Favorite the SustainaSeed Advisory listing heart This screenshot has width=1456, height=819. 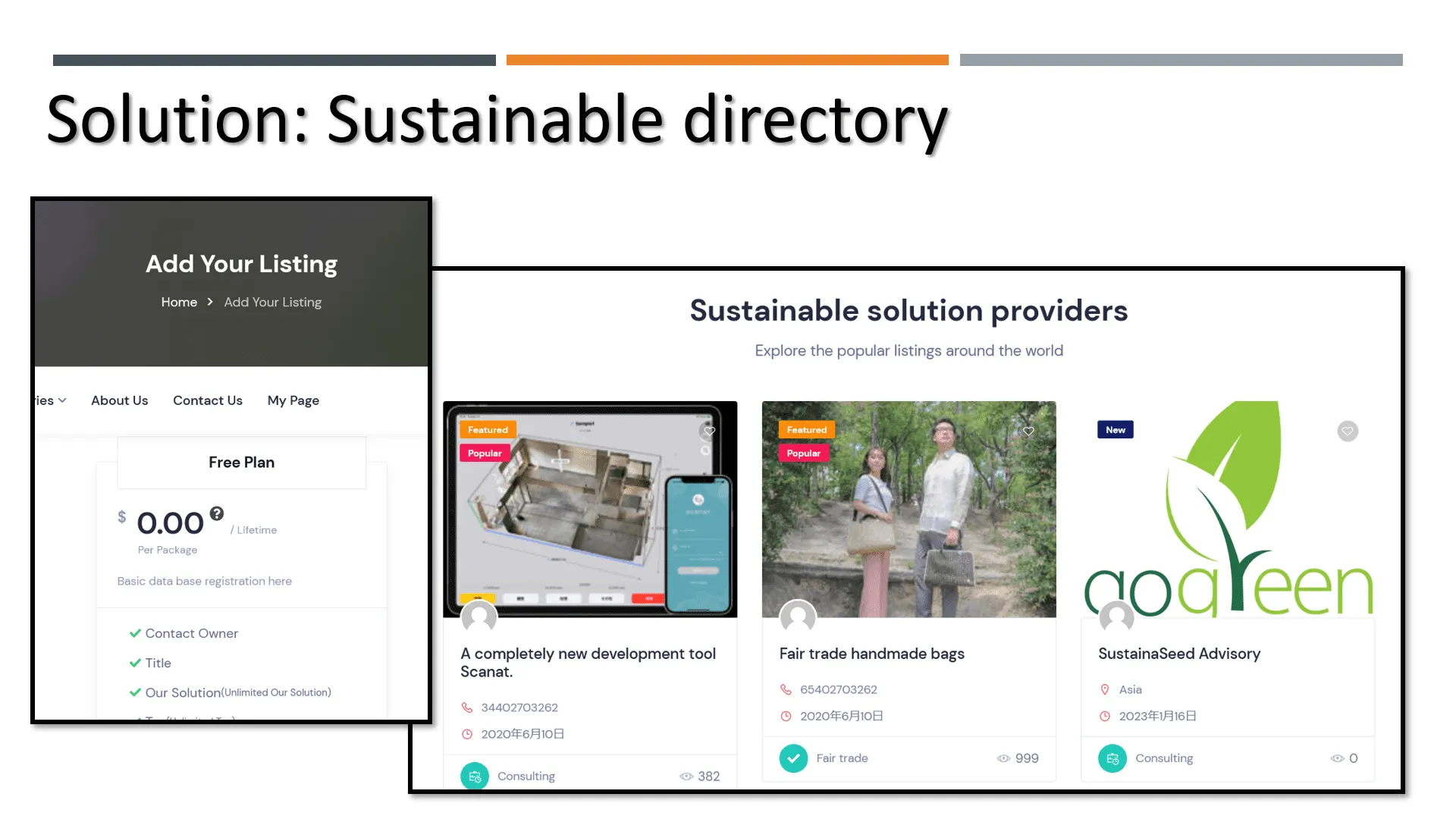1347,431
